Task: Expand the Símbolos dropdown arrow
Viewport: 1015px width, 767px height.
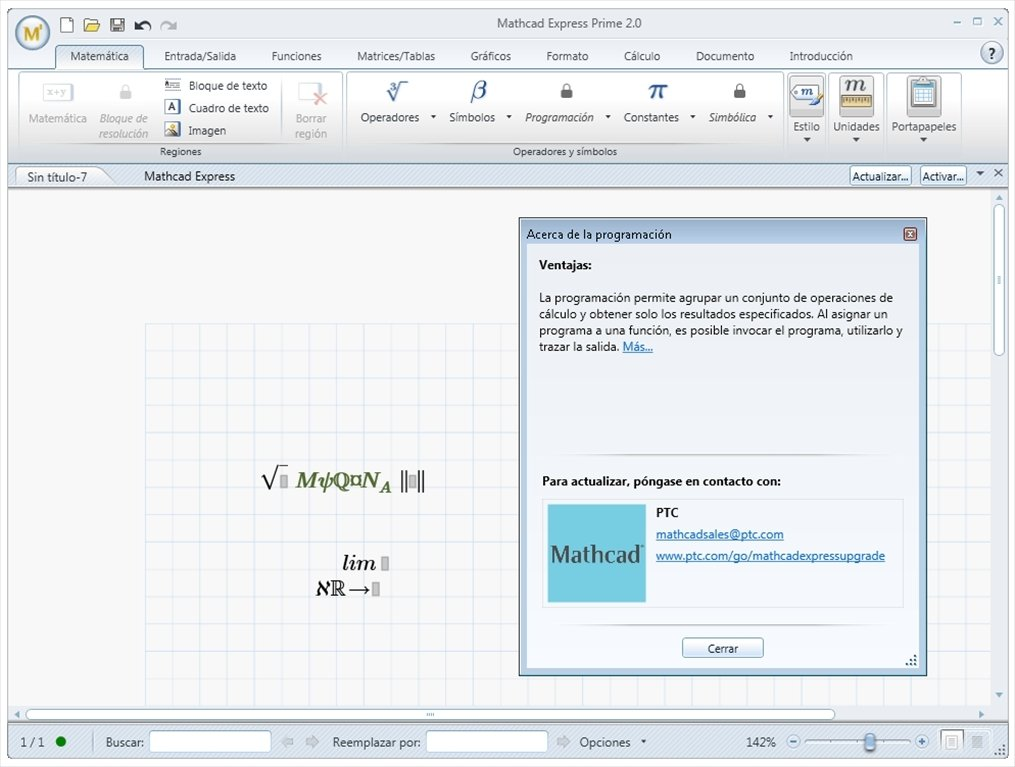Action: point(509,117)
